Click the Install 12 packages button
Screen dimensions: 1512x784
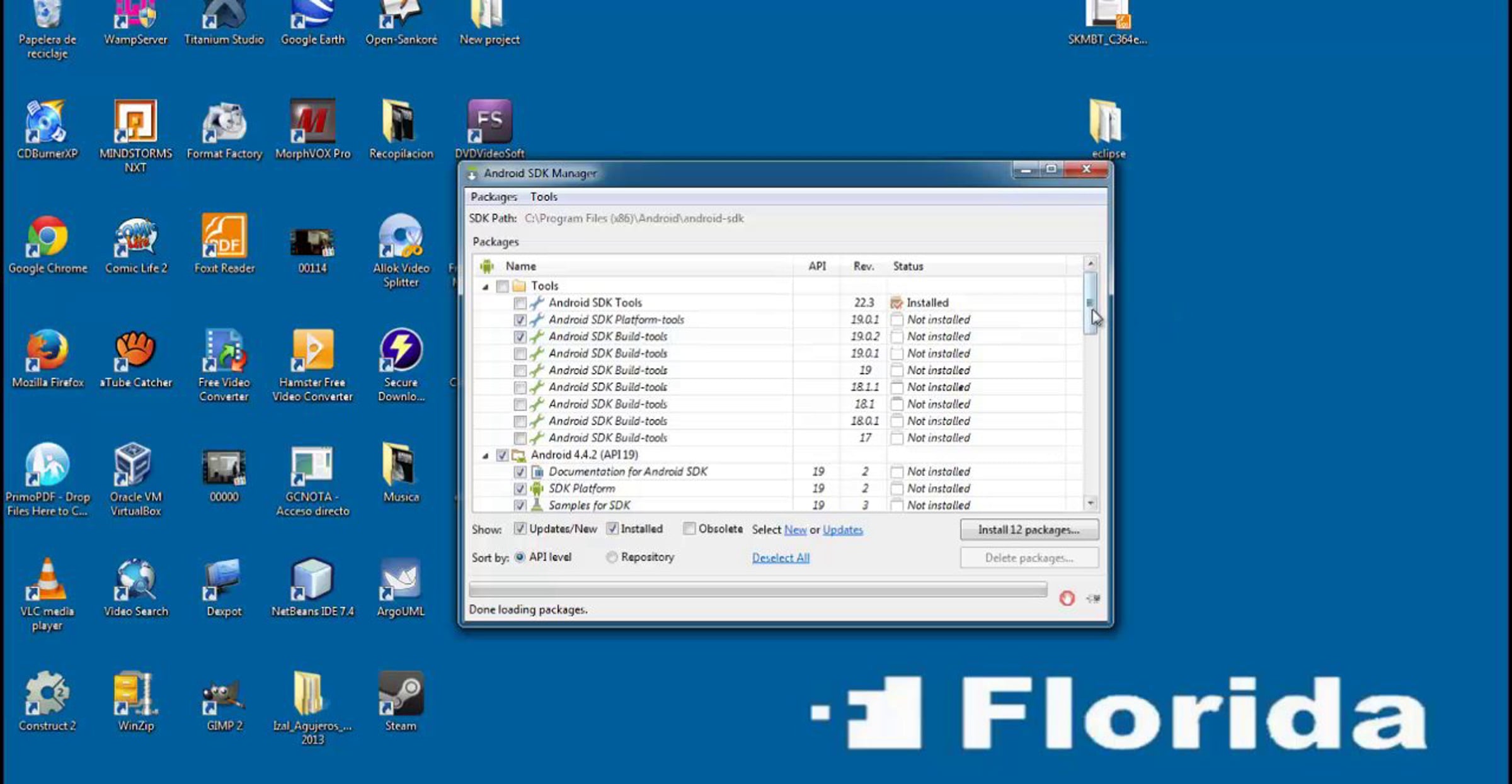click(1029, 530)
